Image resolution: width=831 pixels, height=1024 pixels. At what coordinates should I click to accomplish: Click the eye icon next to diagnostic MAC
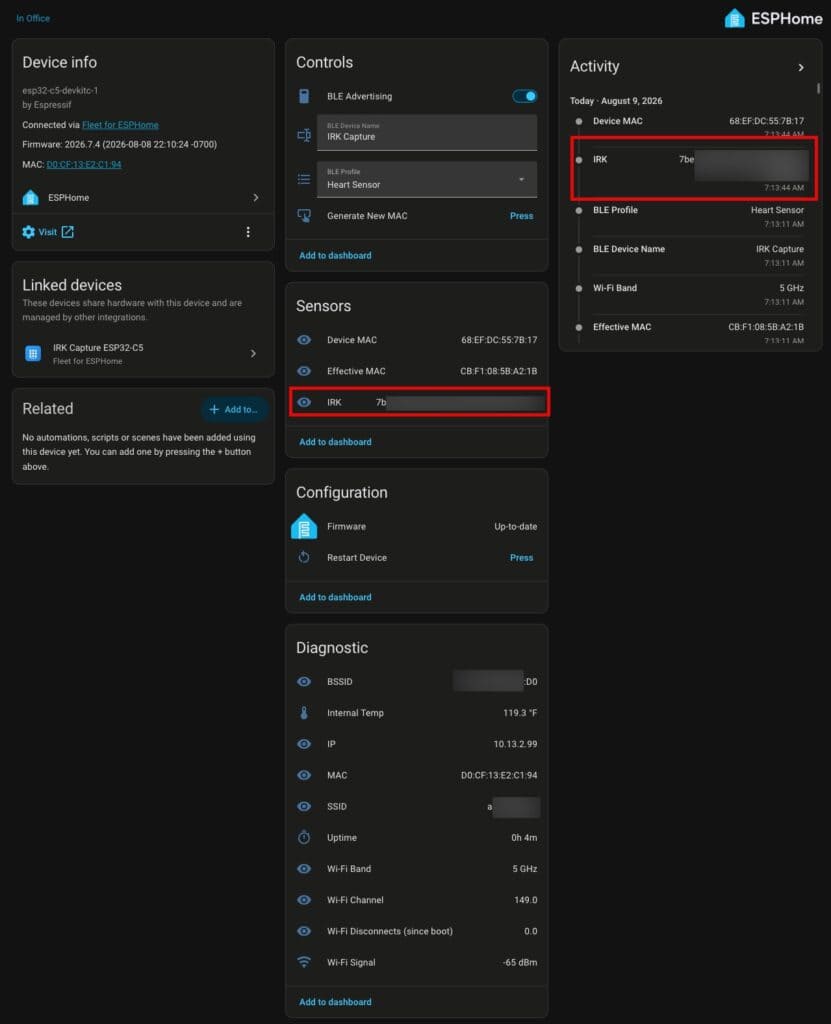(x=304, y=775)
